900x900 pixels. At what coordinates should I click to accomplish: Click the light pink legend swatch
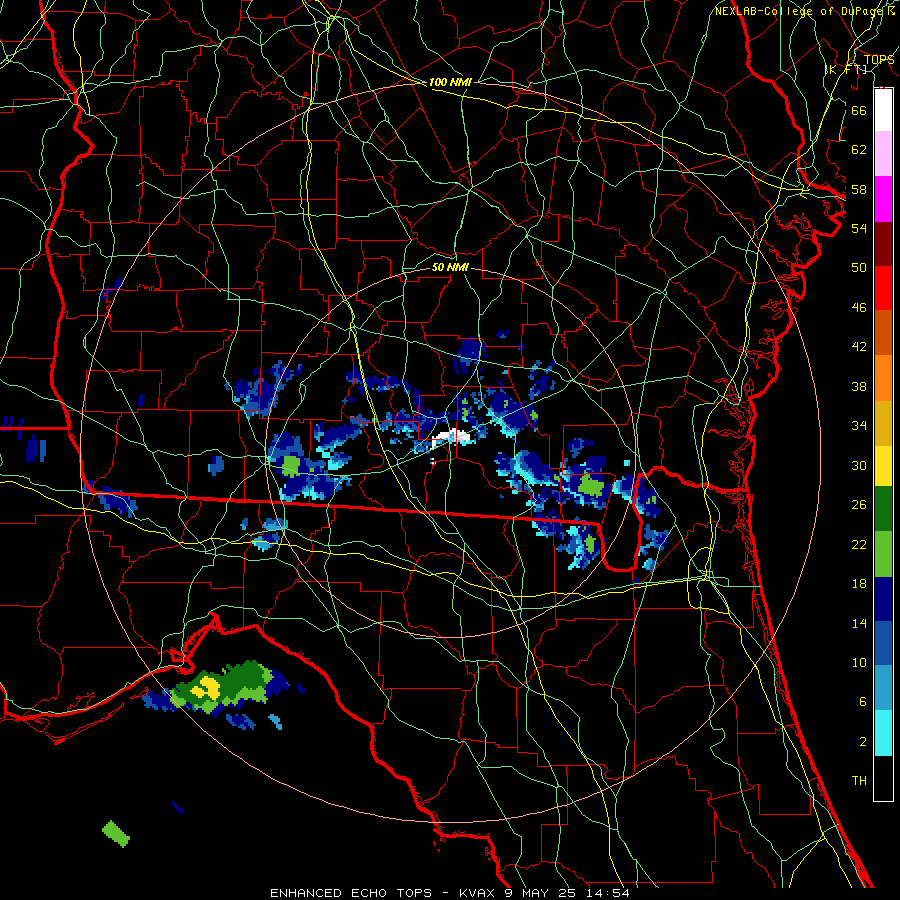pyautogui.click(x=883, y=154)
